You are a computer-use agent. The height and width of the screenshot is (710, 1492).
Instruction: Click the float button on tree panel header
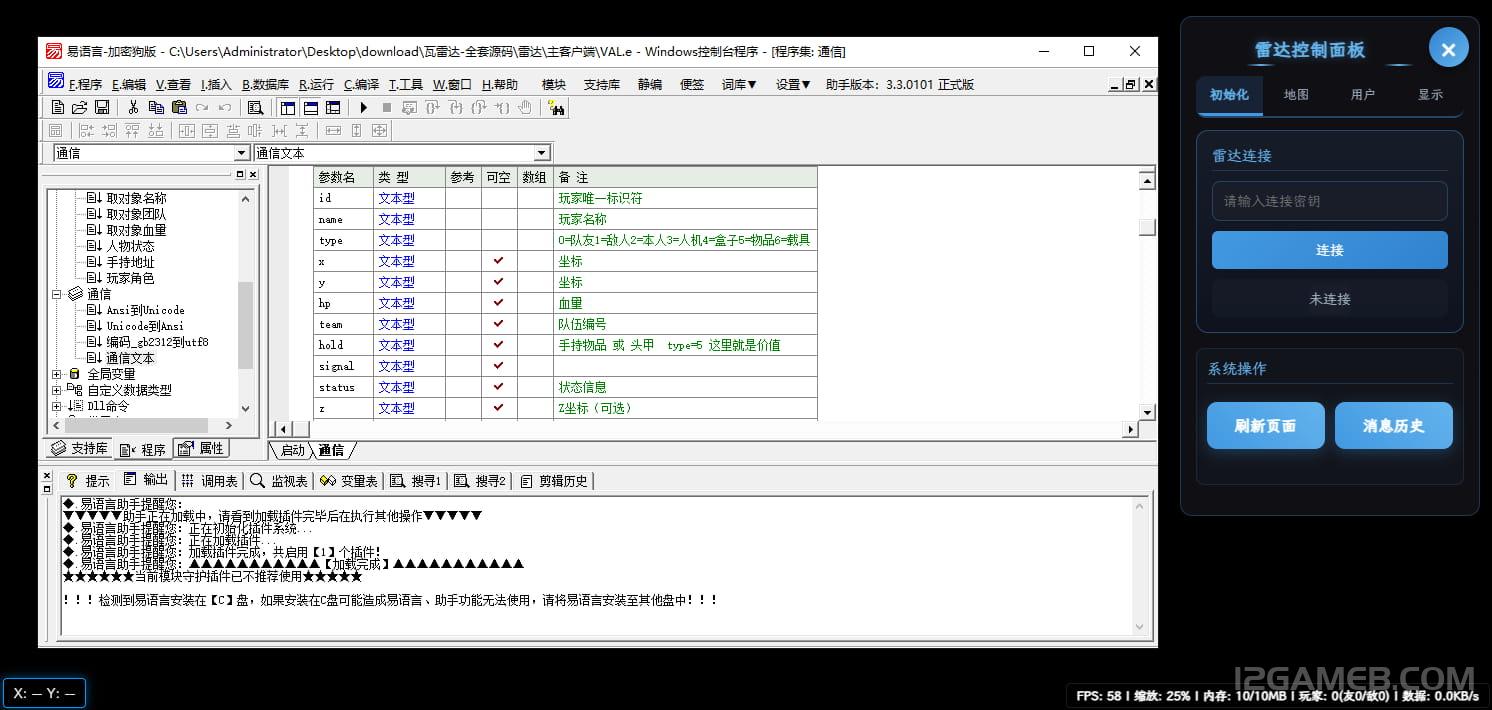239,174
